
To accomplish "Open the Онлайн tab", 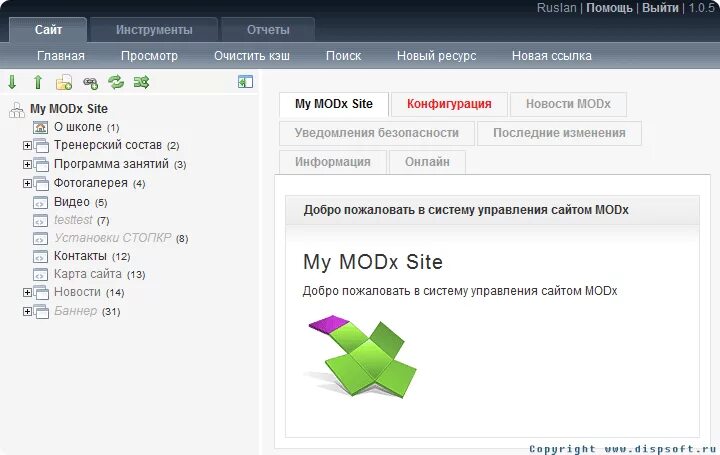I will coord(427,162).
